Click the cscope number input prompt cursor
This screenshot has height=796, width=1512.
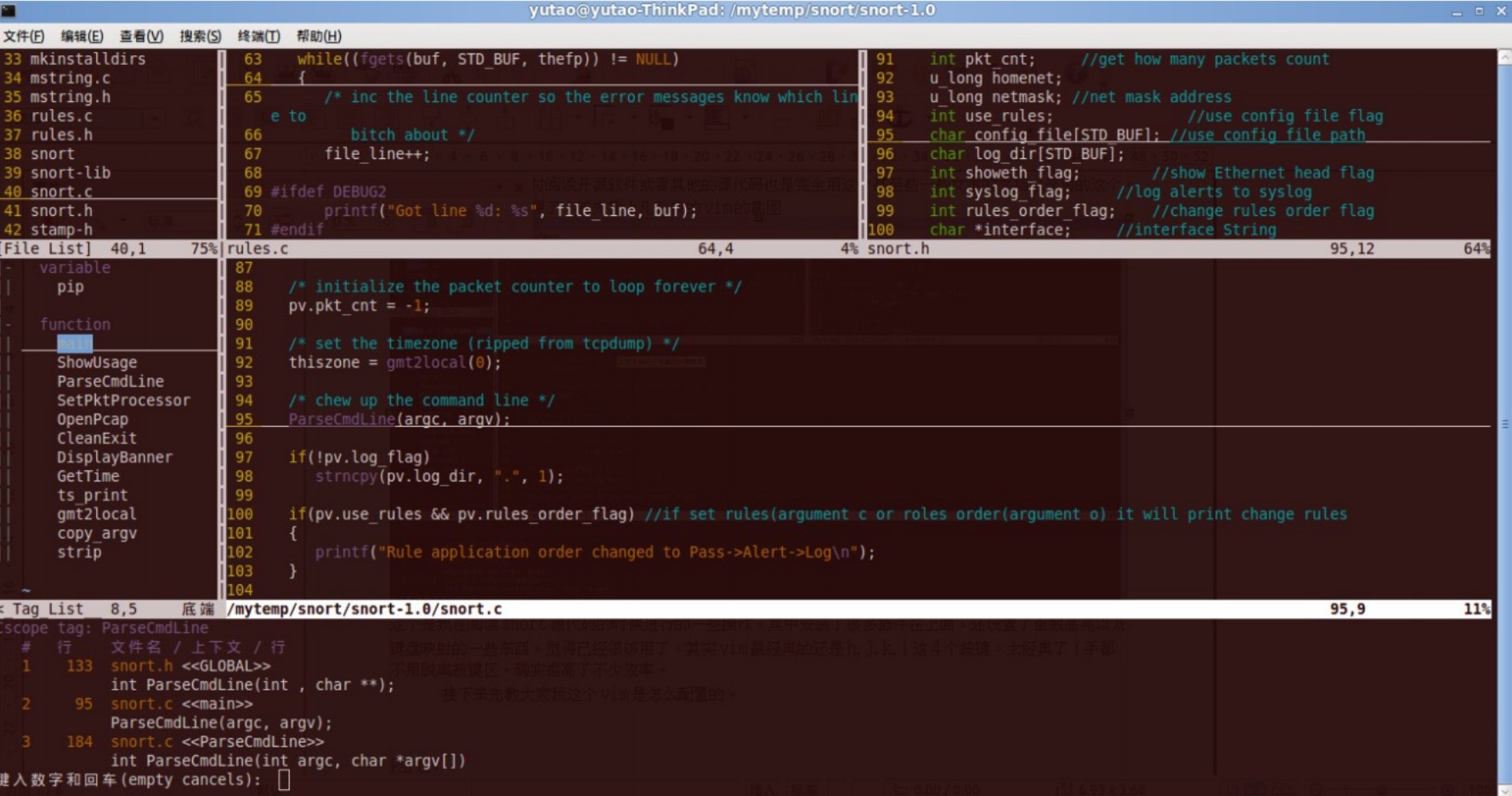(x=284, y=780)
